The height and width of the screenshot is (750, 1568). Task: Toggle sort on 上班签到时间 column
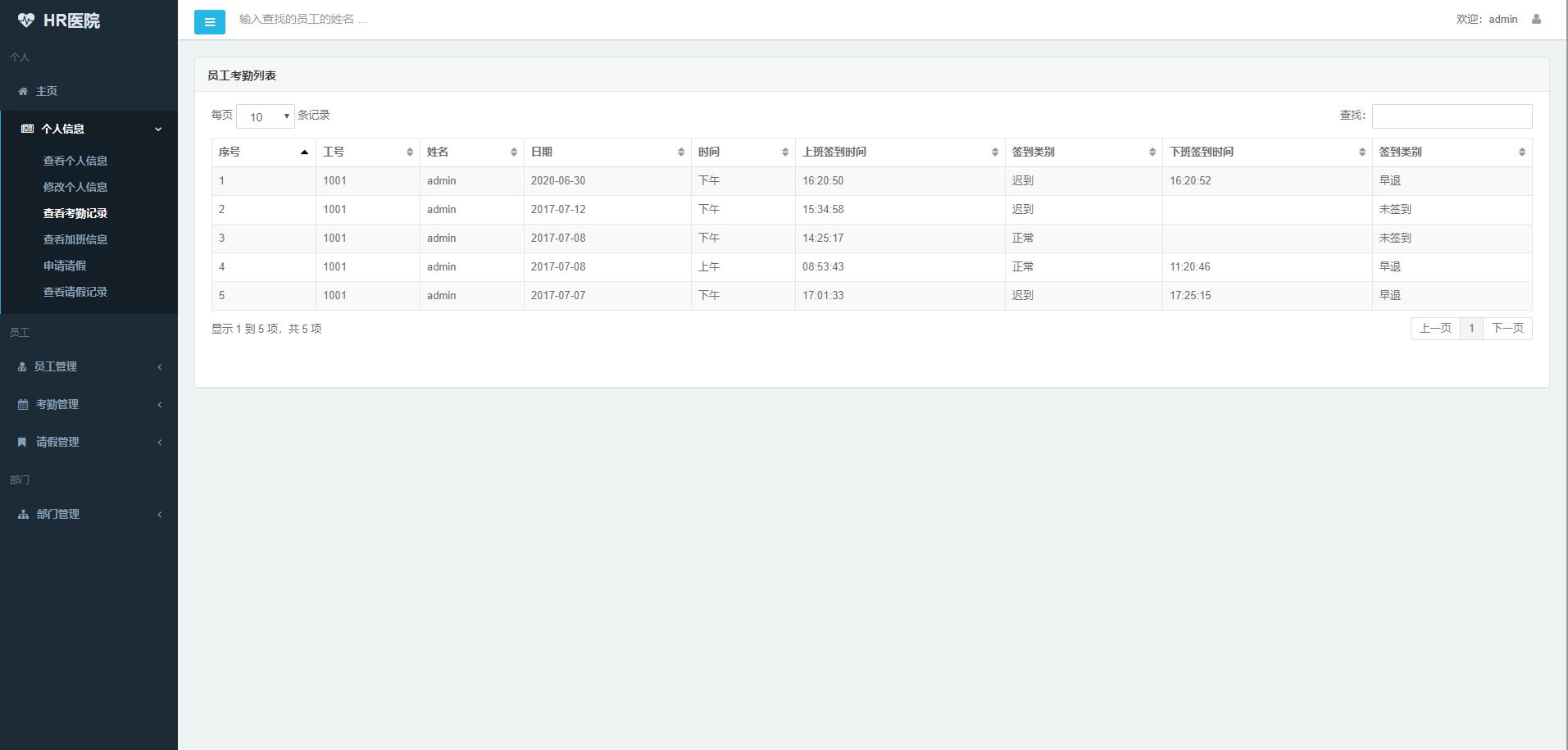994,152
